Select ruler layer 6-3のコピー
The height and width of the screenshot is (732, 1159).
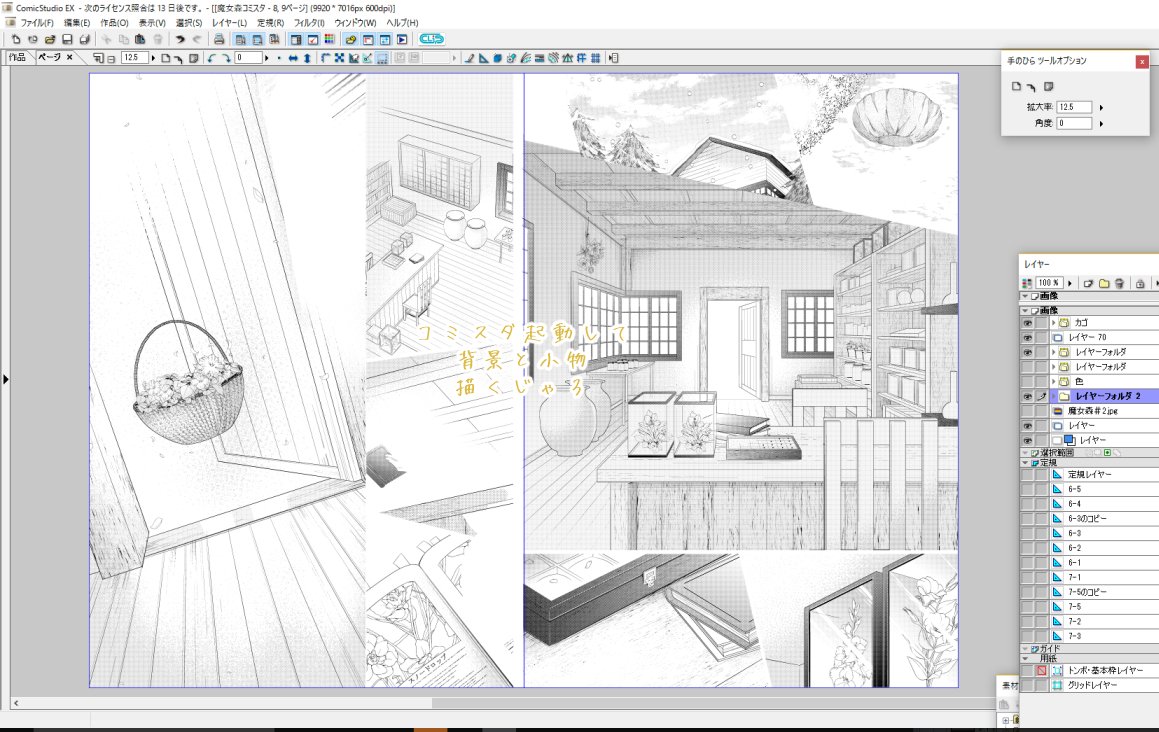pyautogui.click(x=1104, y=519)
